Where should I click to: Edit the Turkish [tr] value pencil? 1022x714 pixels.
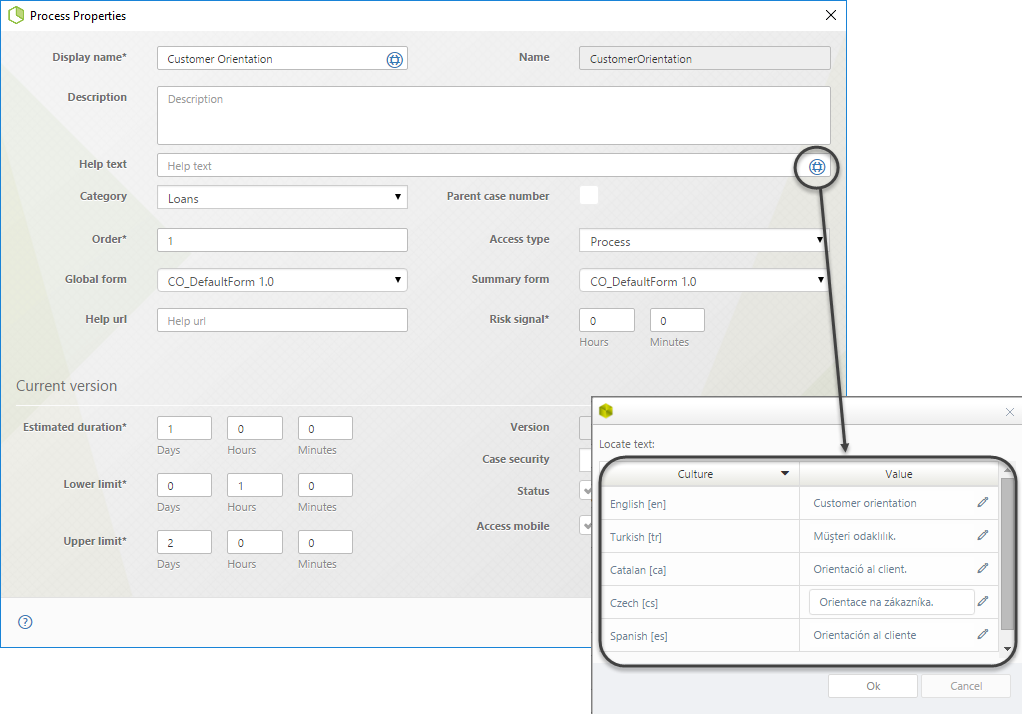click(x=983, y=535)
